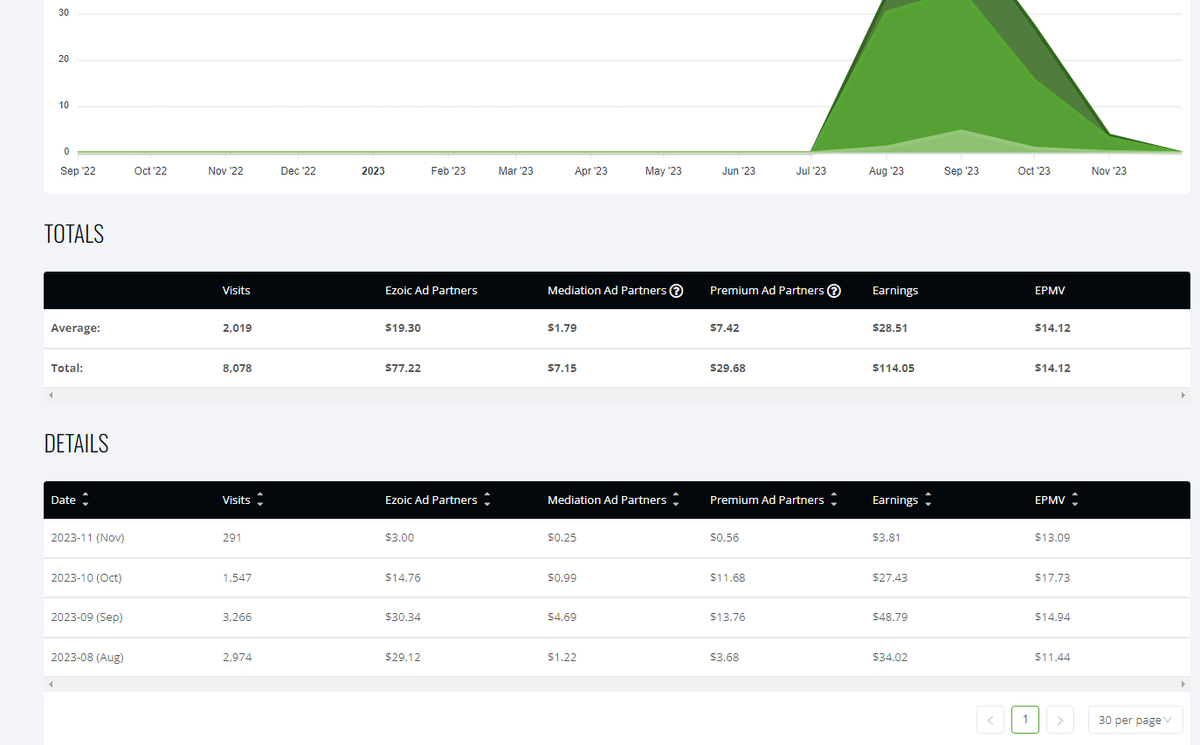The image size is (1200, 745).
Task: Click the average Earnings value $28.51
Action: click(x=893, y=327)
